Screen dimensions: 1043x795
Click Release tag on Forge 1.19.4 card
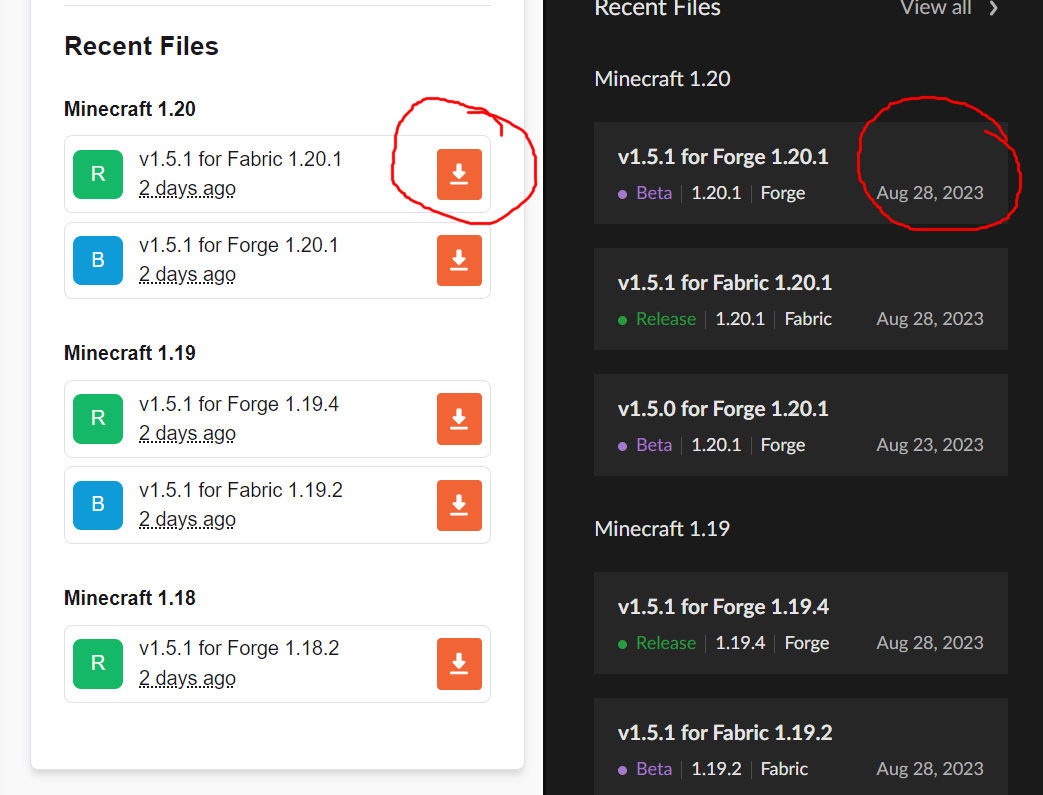coord(665,643)
